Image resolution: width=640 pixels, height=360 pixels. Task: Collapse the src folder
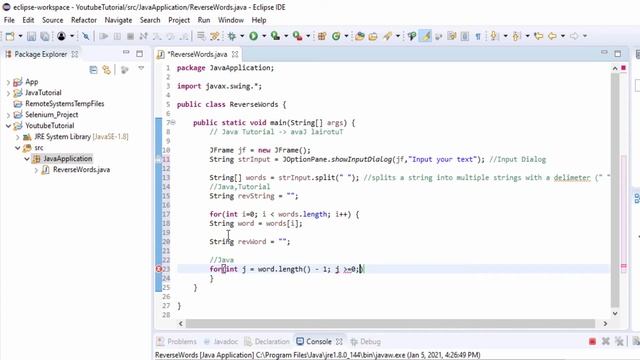coord(18,148)
